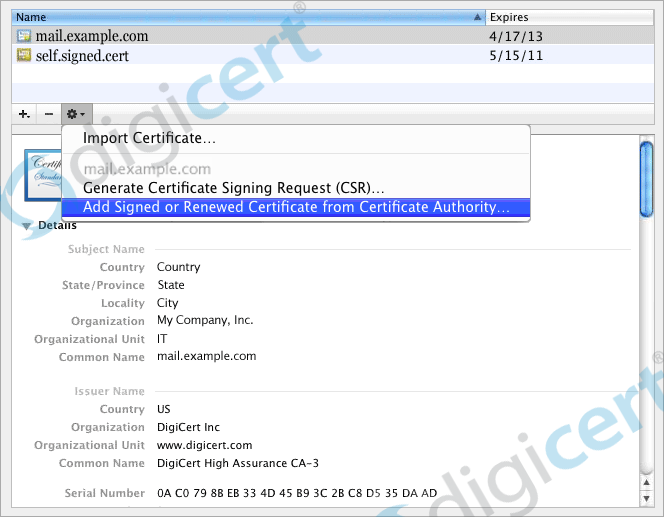The width and height of the screenshot is (664, 517).
Task: Click the mail.example.com certificate icon in list
Action: [x=24, y=36]
